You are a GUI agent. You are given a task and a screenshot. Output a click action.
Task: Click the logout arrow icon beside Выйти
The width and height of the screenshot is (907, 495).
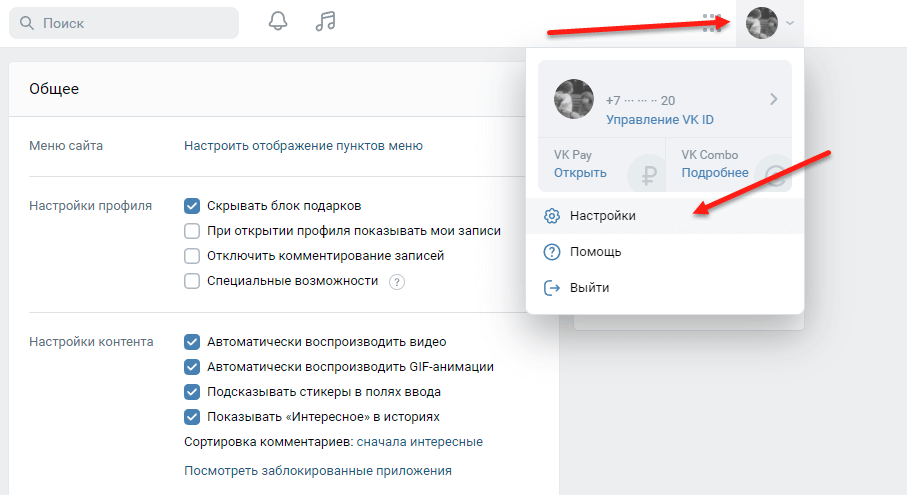(551, 288)
